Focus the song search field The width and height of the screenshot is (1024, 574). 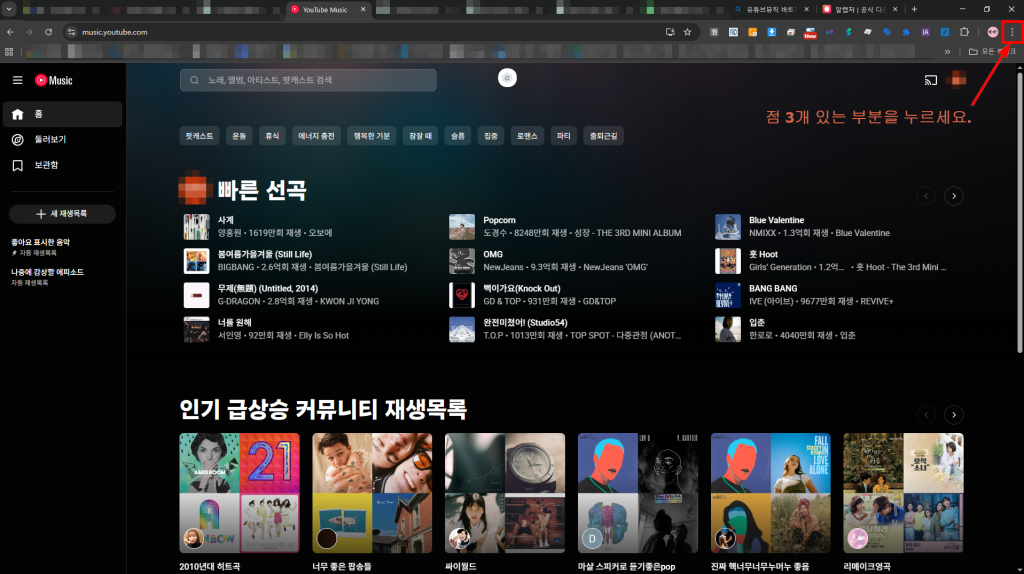tap(308, 80)
